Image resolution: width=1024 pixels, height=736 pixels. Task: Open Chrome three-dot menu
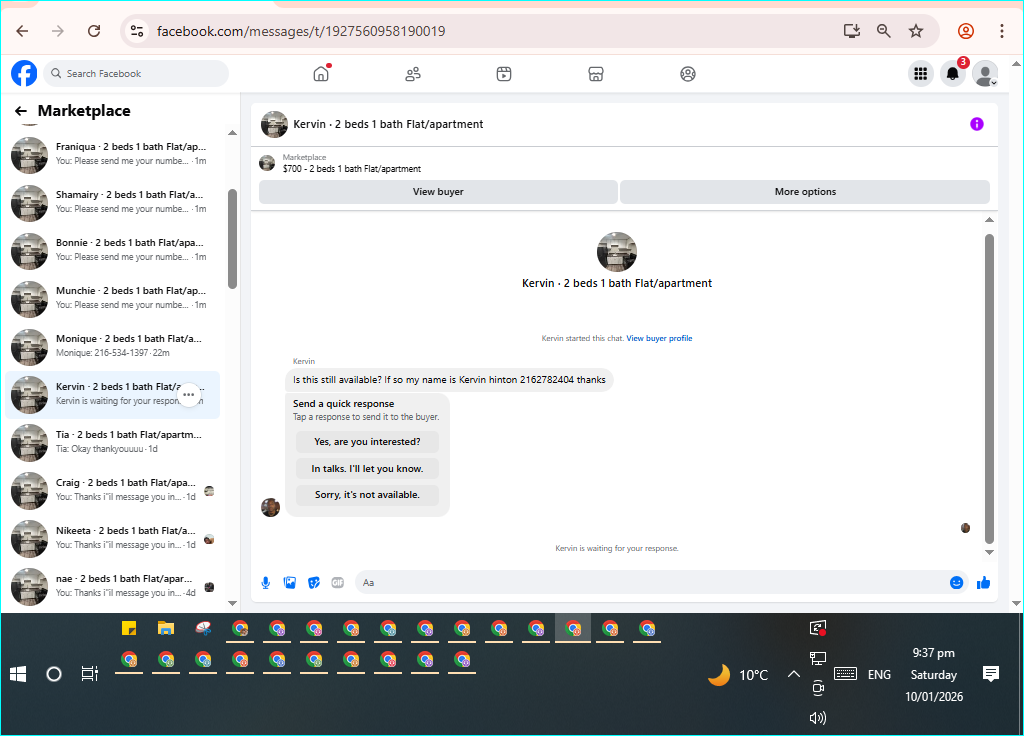[1002, 31]
